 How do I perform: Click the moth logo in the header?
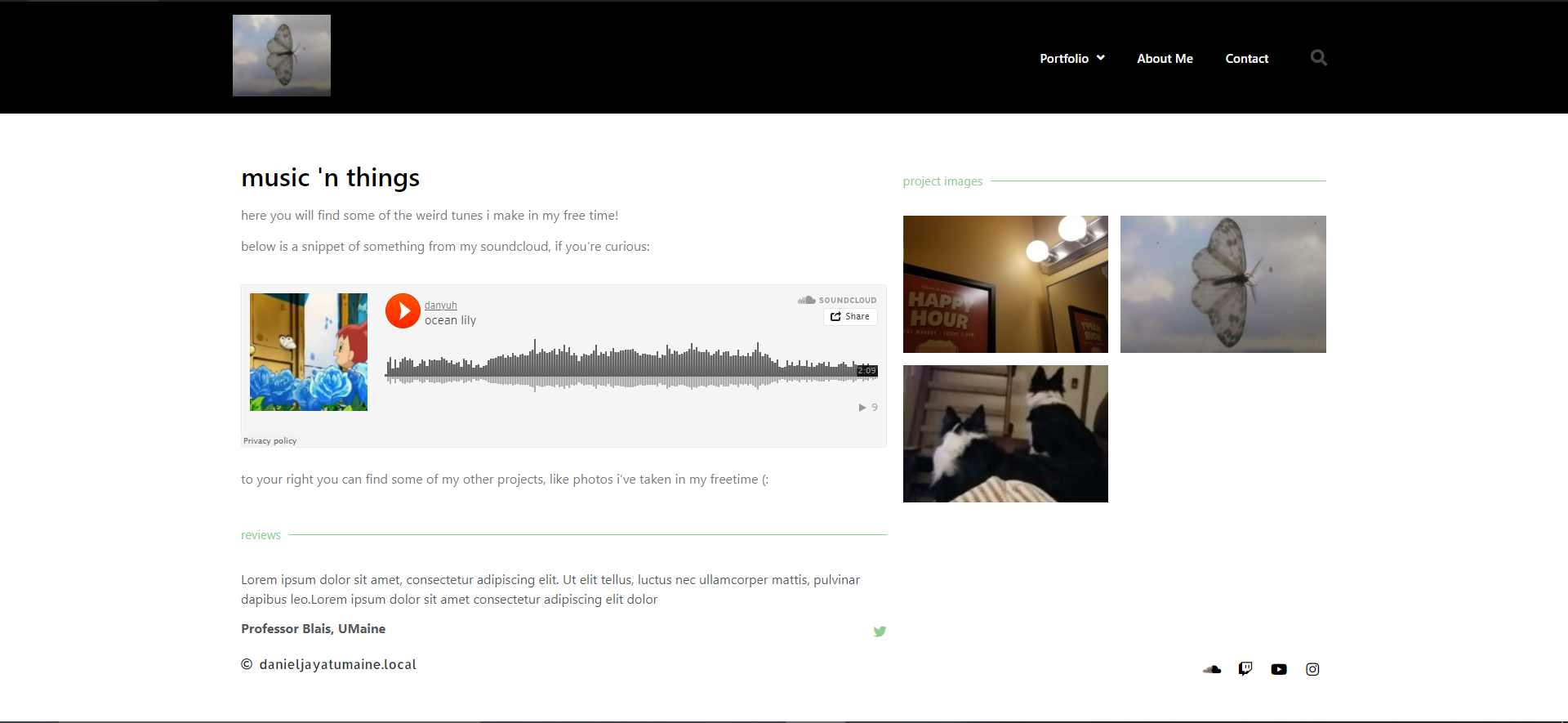point(282,56)
